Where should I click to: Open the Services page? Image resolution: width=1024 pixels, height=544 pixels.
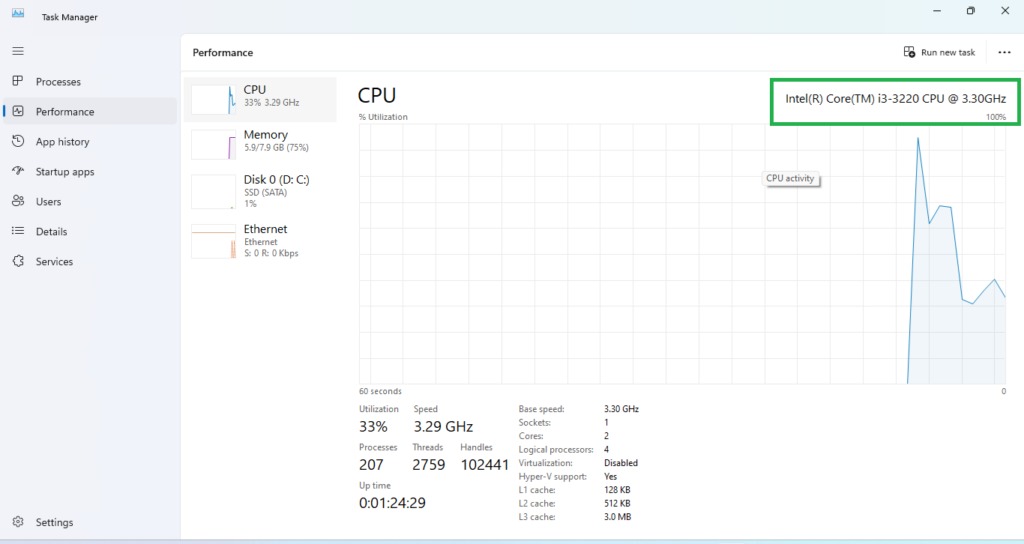click(54, 262)
